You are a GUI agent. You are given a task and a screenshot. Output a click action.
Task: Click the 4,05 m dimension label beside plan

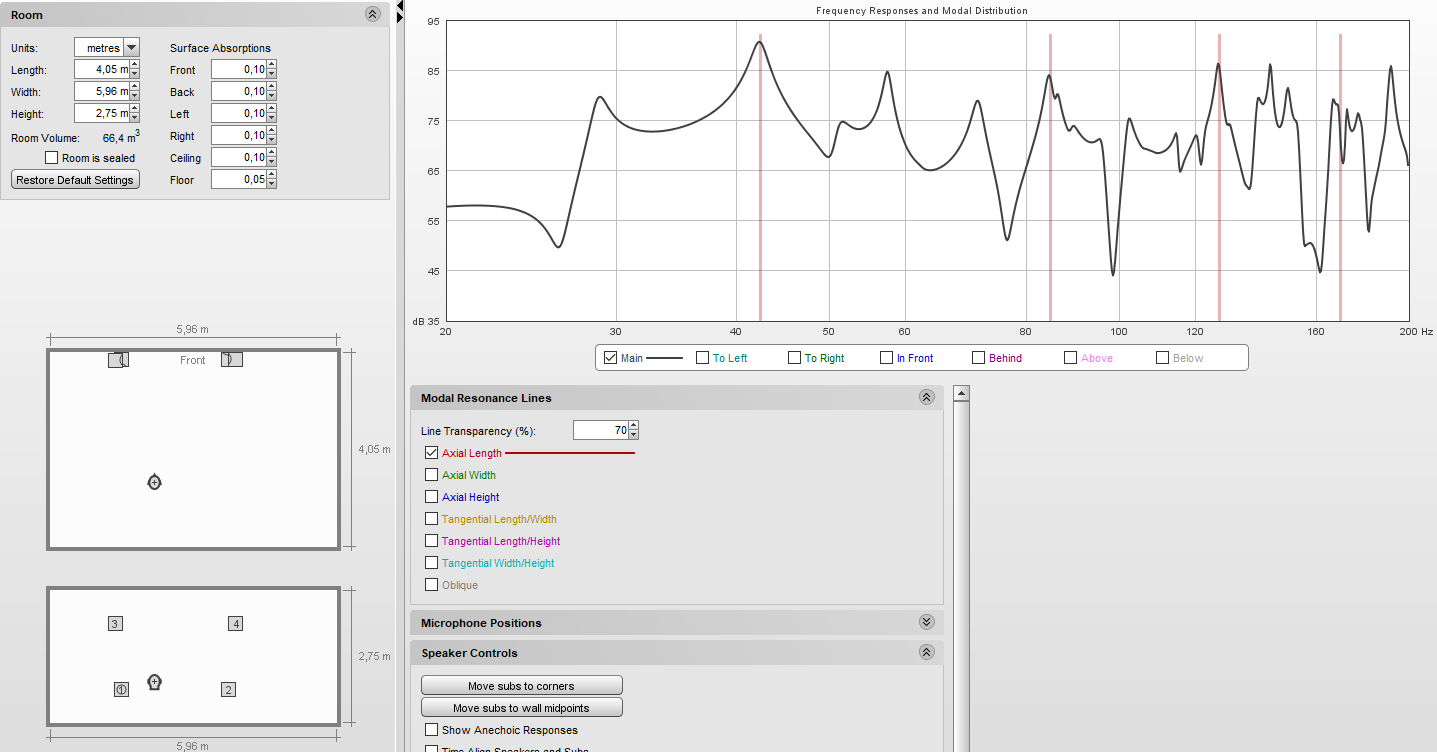pos(374,450)
